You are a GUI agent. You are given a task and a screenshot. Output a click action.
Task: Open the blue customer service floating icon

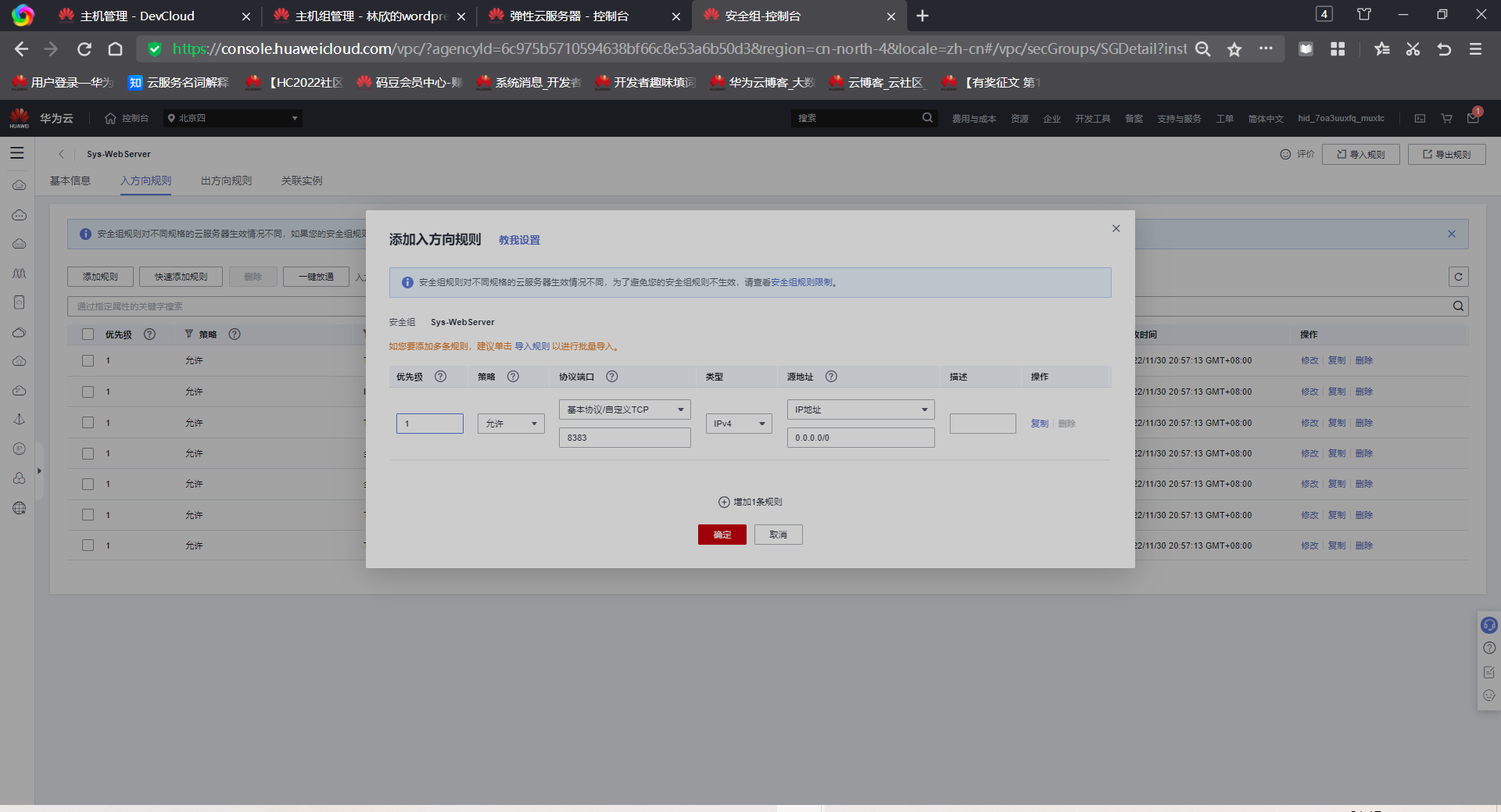(x=1489, y=625)
